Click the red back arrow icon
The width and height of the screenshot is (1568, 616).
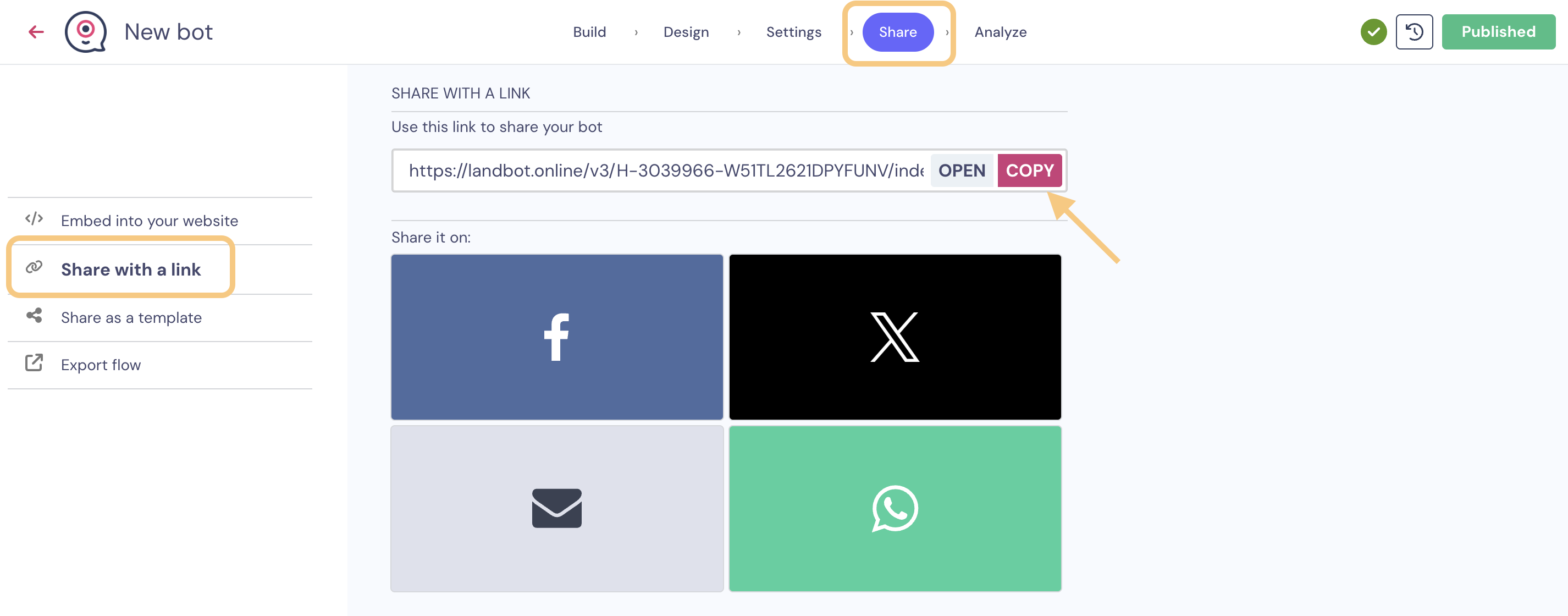(36, 32)
